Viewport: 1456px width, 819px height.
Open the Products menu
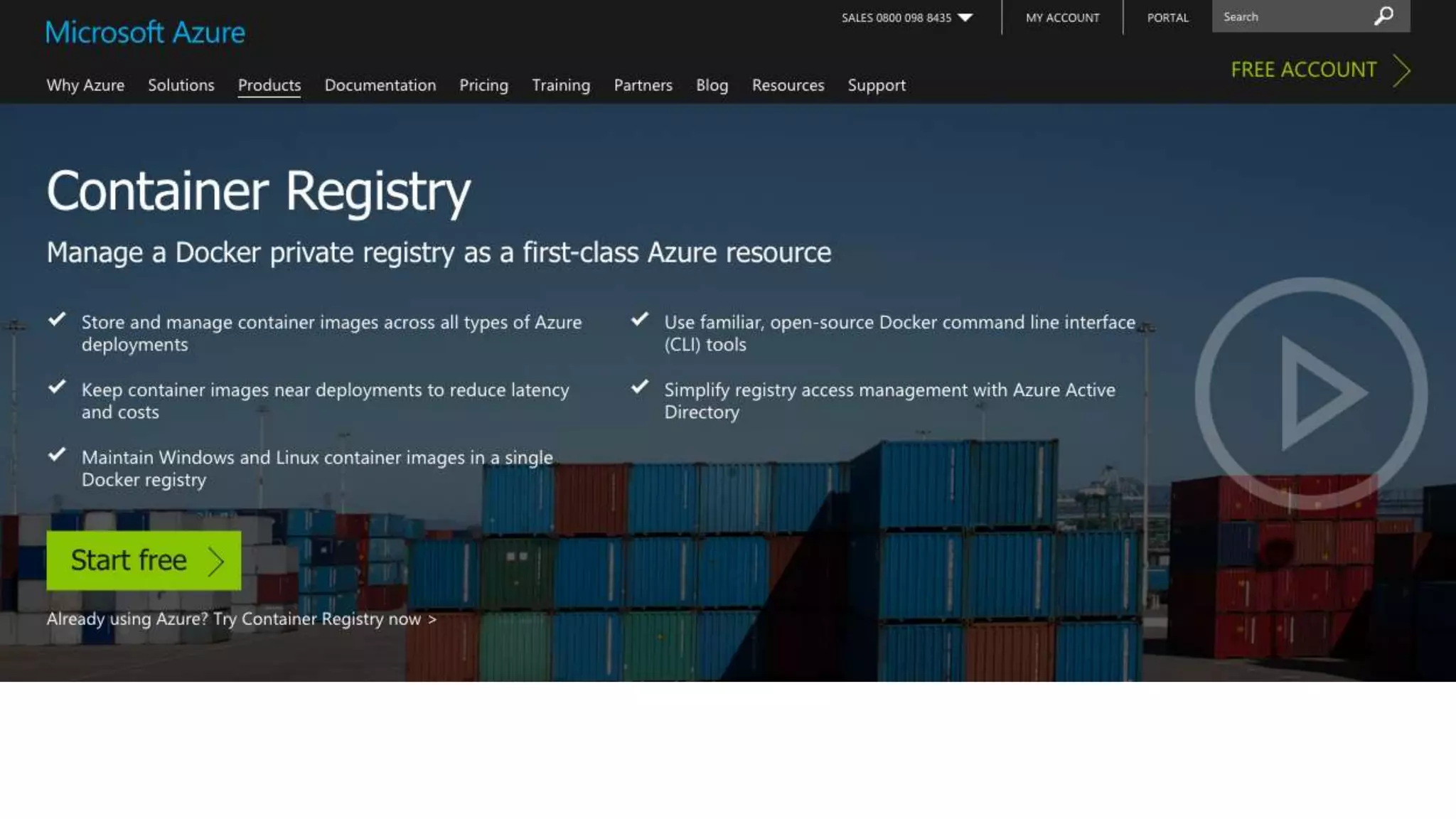pos(269,85)
